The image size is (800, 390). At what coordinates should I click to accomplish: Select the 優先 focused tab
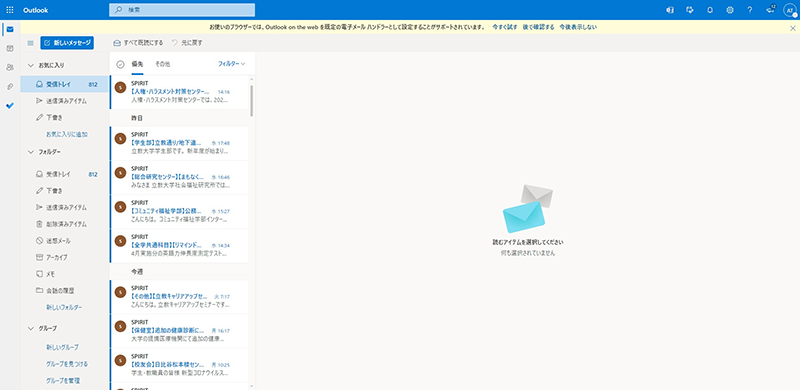(x=137, y=64)
